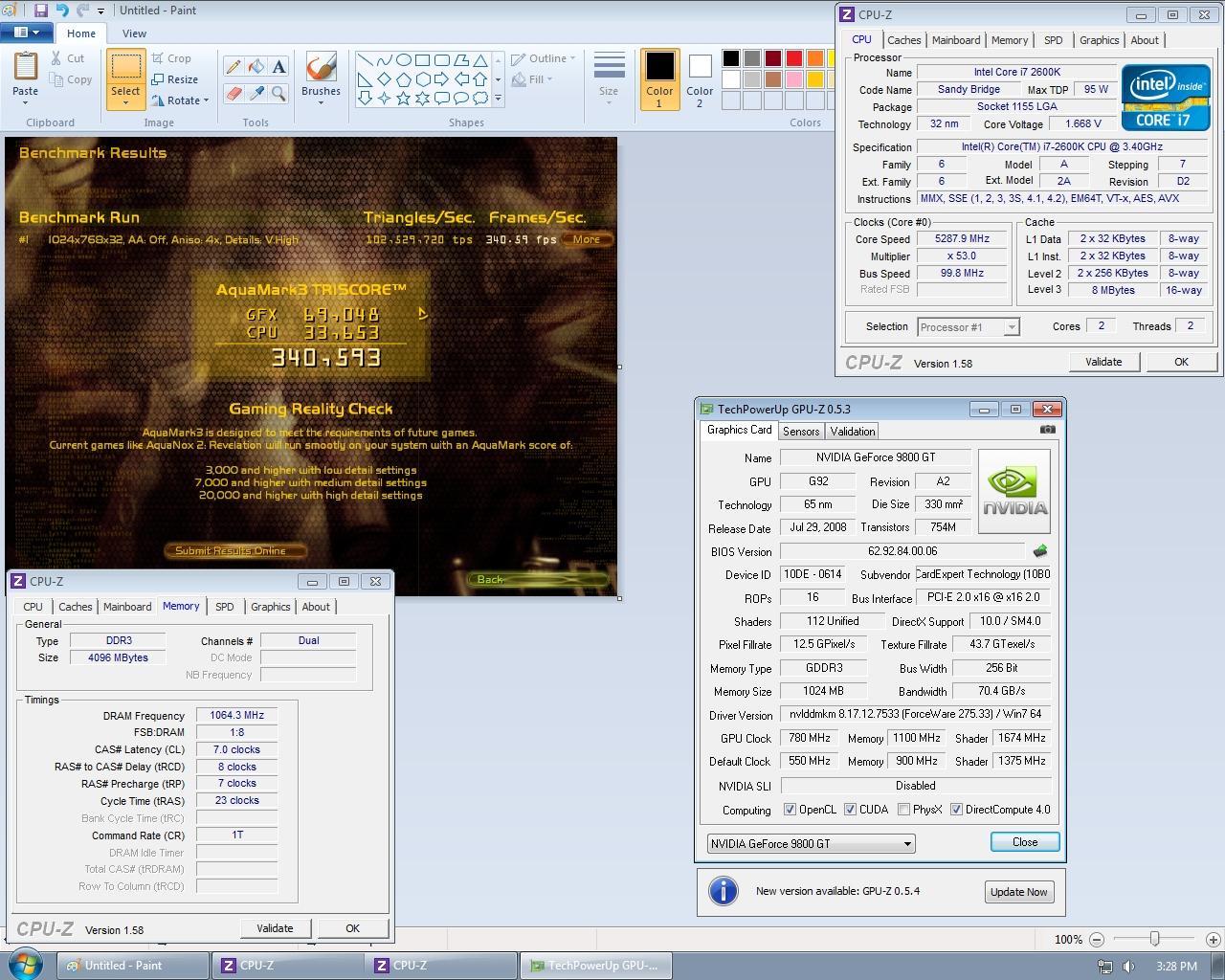Switch to Validation tab in GPU-Z
The height and width of the screenshot is (980, 1225).
coord(853,432)
